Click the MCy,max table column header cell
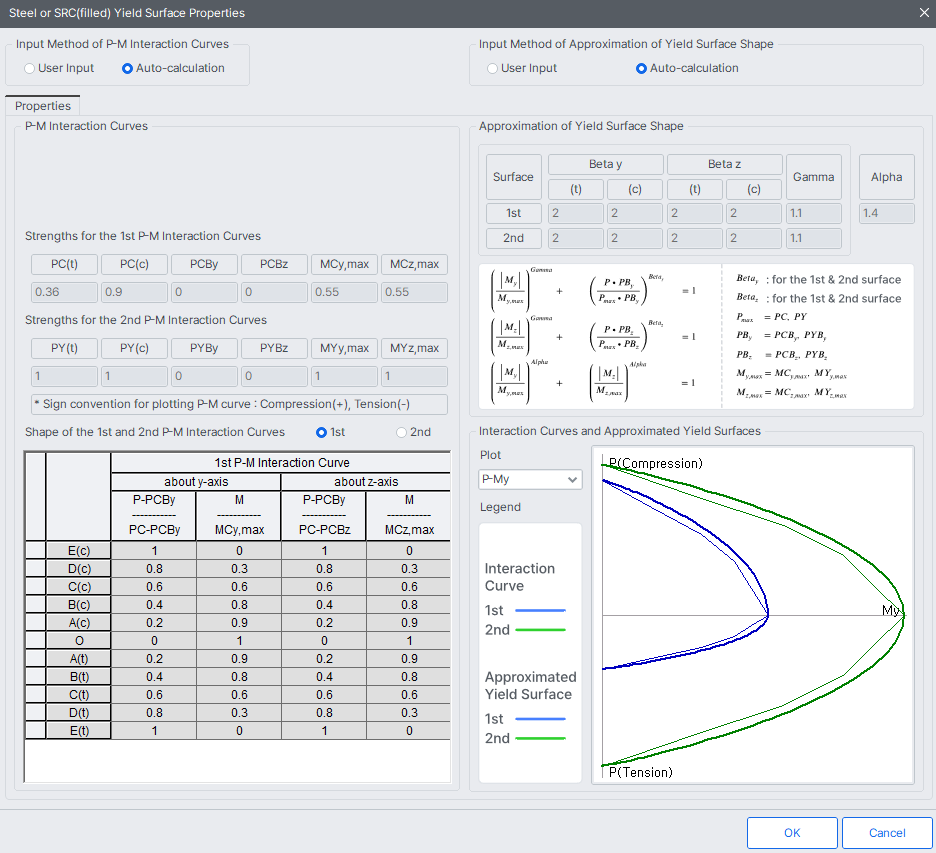The height and width of the screenshot is (853, 936). (x=239, y=516)
